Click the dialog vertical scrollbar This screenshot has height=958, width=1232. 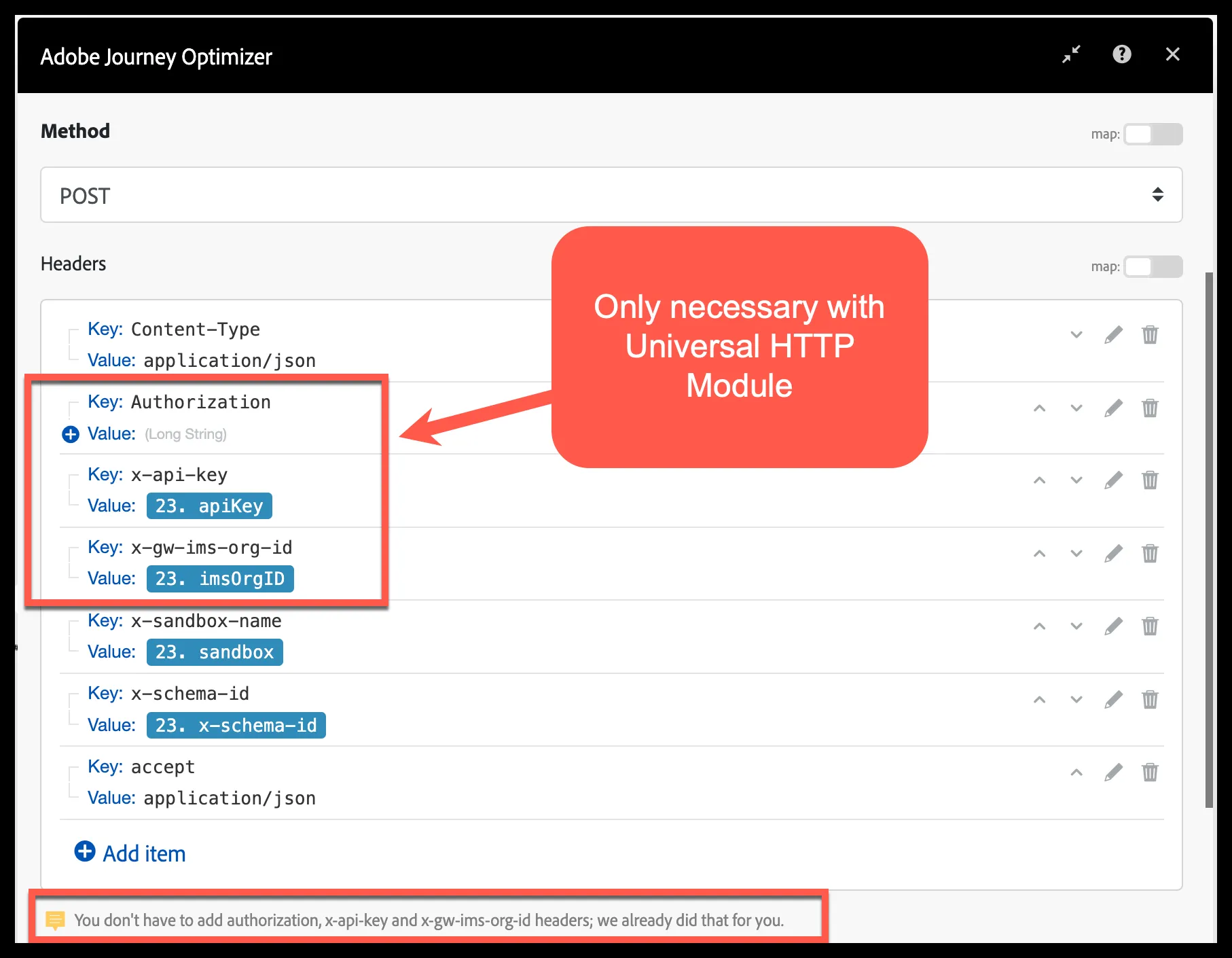1209,540
